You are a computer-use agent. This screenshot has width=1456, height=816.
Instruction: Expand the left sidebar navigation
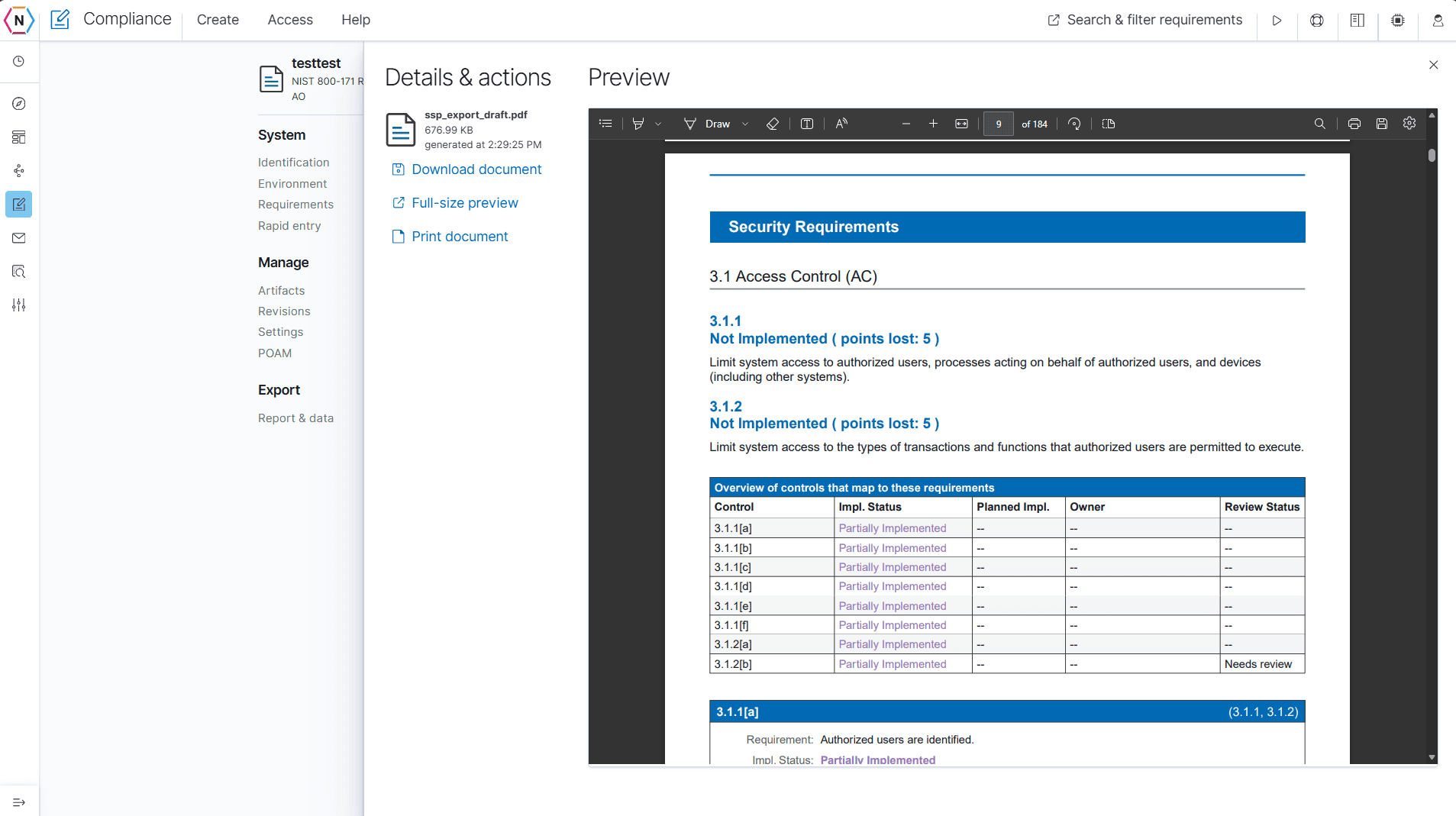pyautogui.click(x=19, y=802)
